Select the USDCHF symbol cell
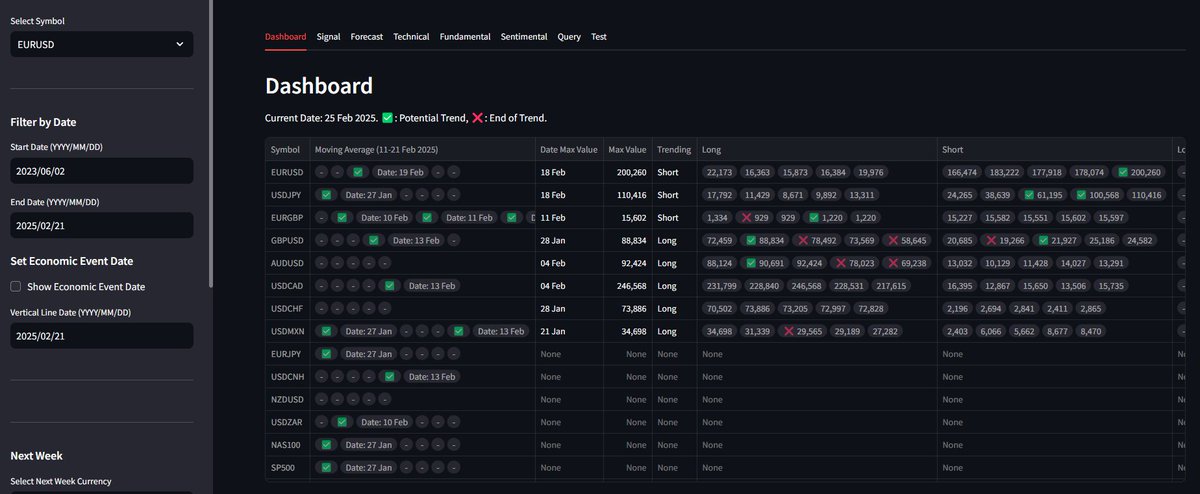 click(288, 308)
